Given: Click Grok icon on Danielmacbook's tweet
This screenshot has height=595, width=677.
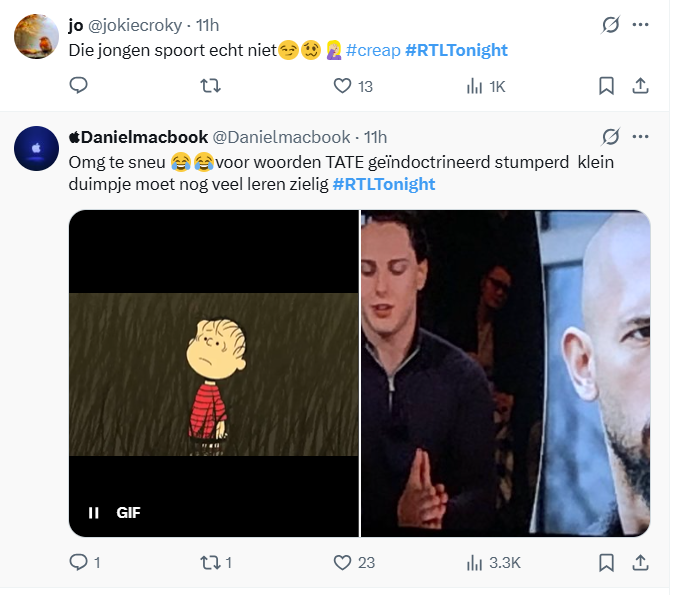Looking at the screenshot, I should tap(610, 136).
